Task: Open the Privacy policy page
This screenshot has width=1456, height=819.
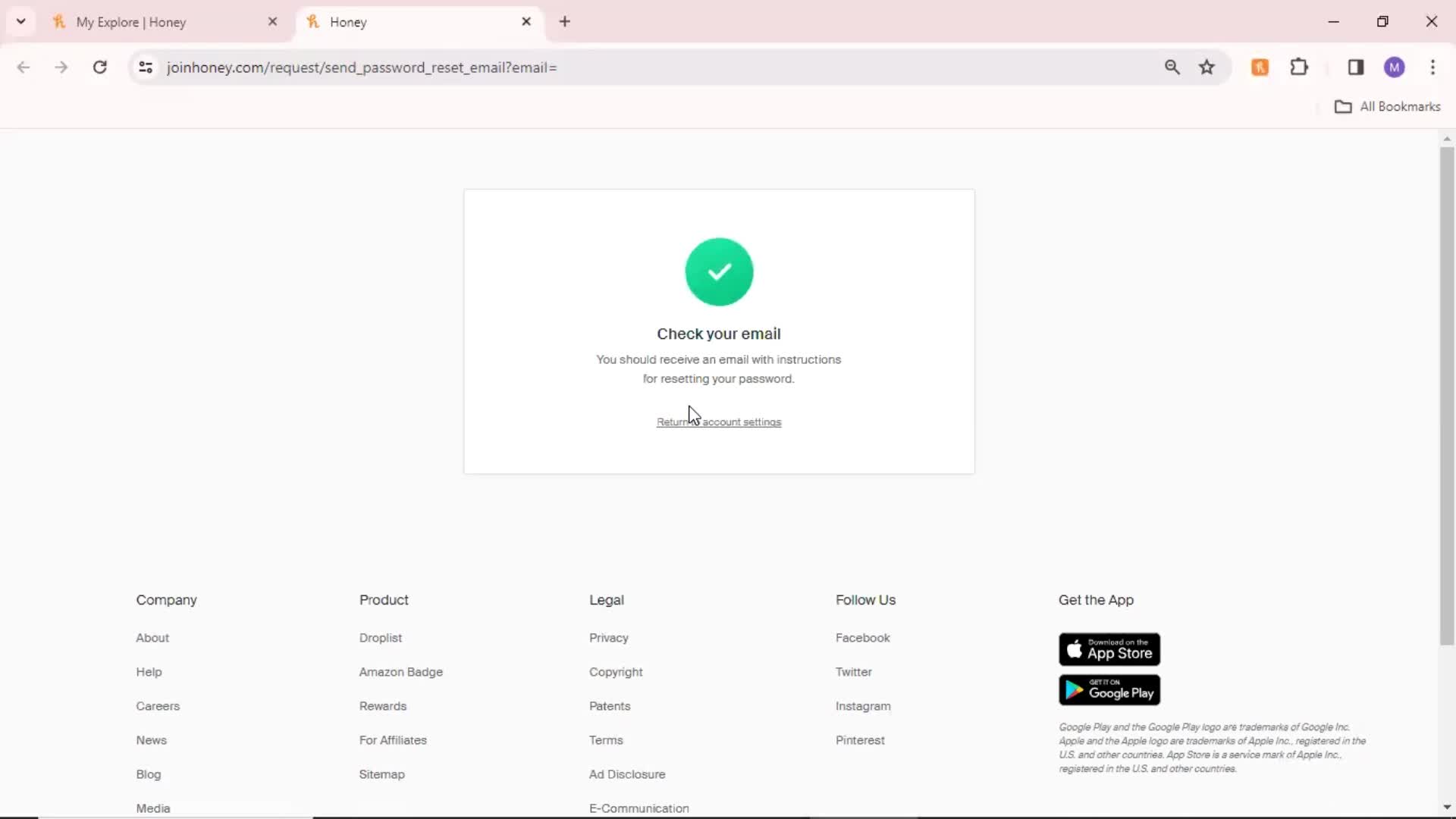Action: click(x=609, y=638)
